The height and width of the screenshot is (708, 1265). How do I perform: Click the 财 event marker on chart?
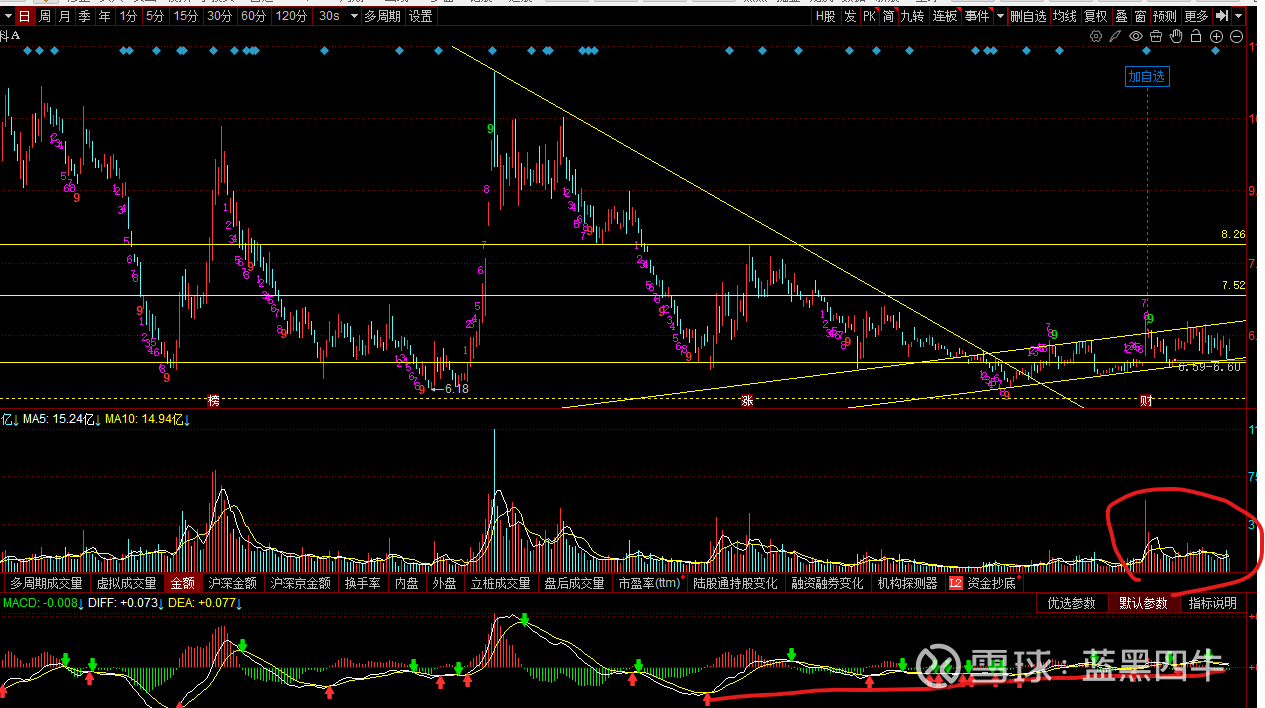click(x=1146, y=401)
